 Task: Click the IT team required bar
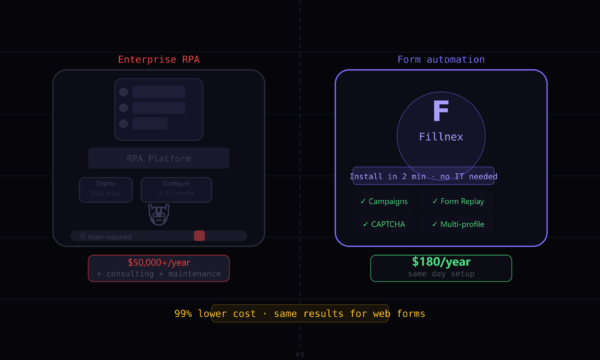[159, 236]
